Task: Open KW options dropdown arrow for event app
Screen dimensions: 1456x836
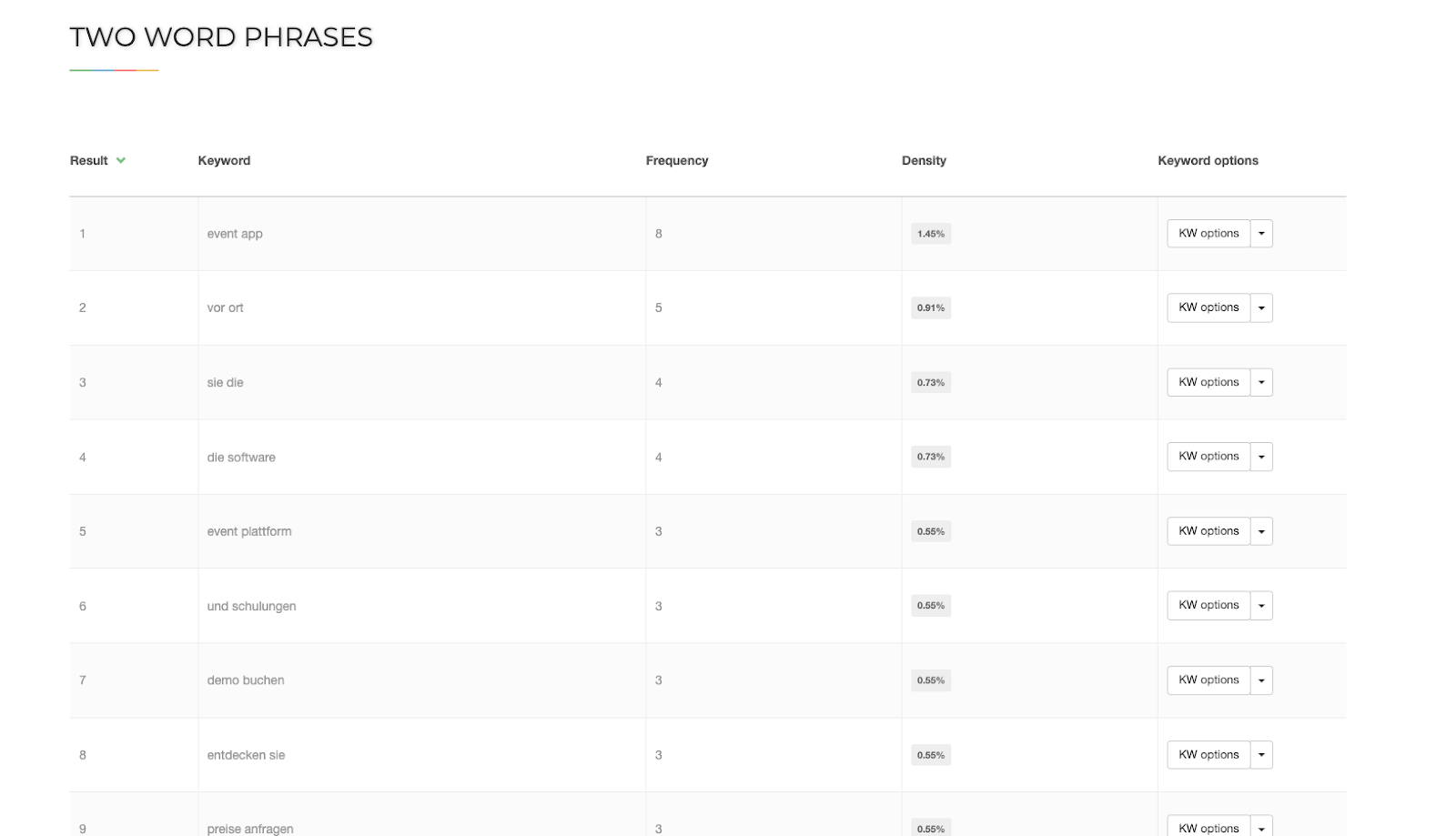Action: 1261,234
